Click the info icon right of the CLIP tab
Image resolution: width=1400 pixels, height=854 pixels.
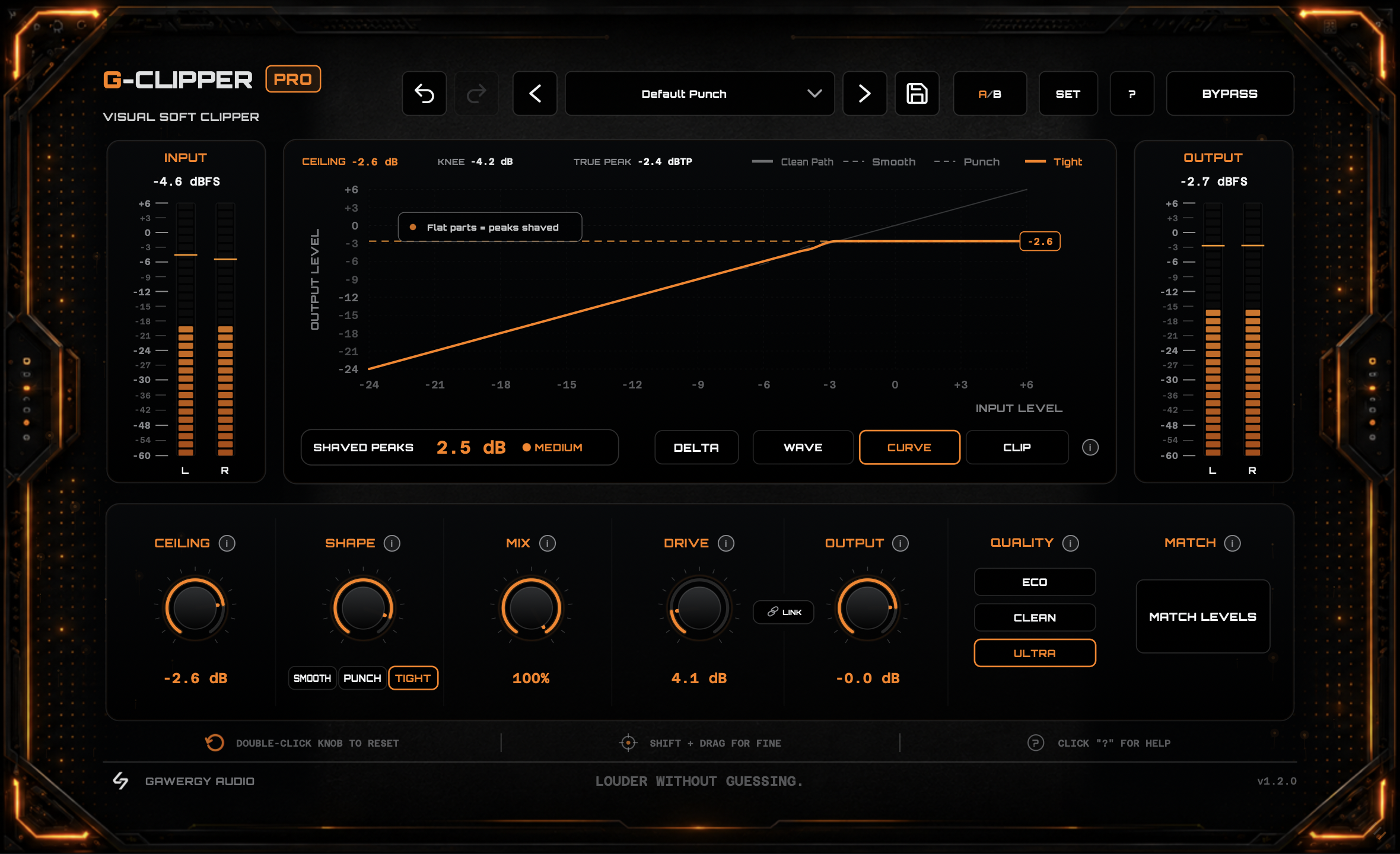(1090, 448)
